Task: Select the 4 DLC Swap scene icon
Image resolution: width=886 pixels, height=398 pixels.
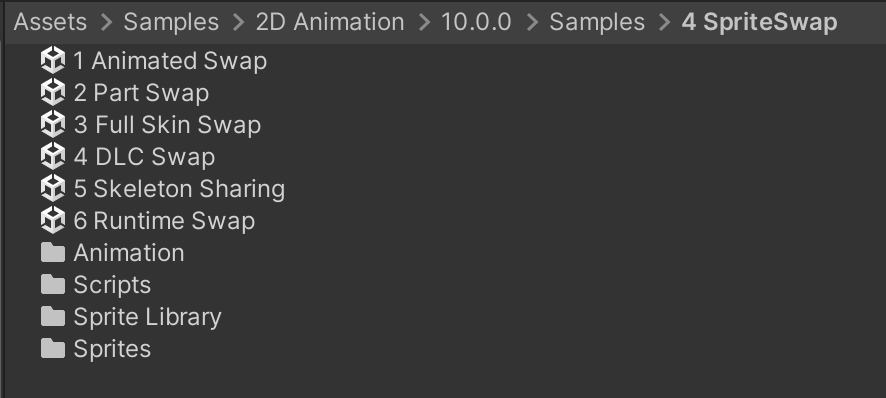Action: point(53,157)
